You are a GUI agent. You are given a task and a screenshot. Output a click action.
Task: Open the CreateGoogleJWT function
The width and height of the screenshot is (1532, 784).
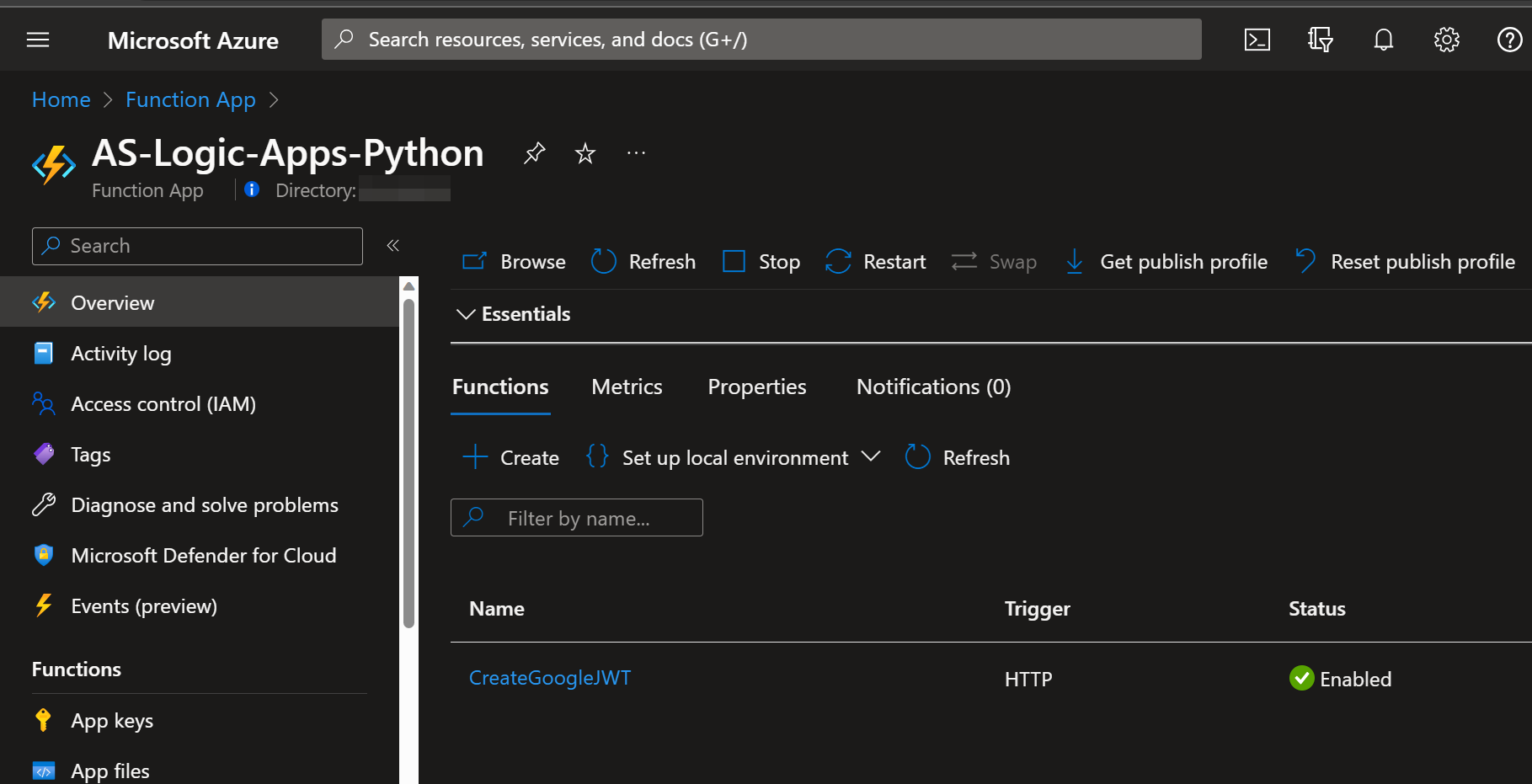point(549,678)
